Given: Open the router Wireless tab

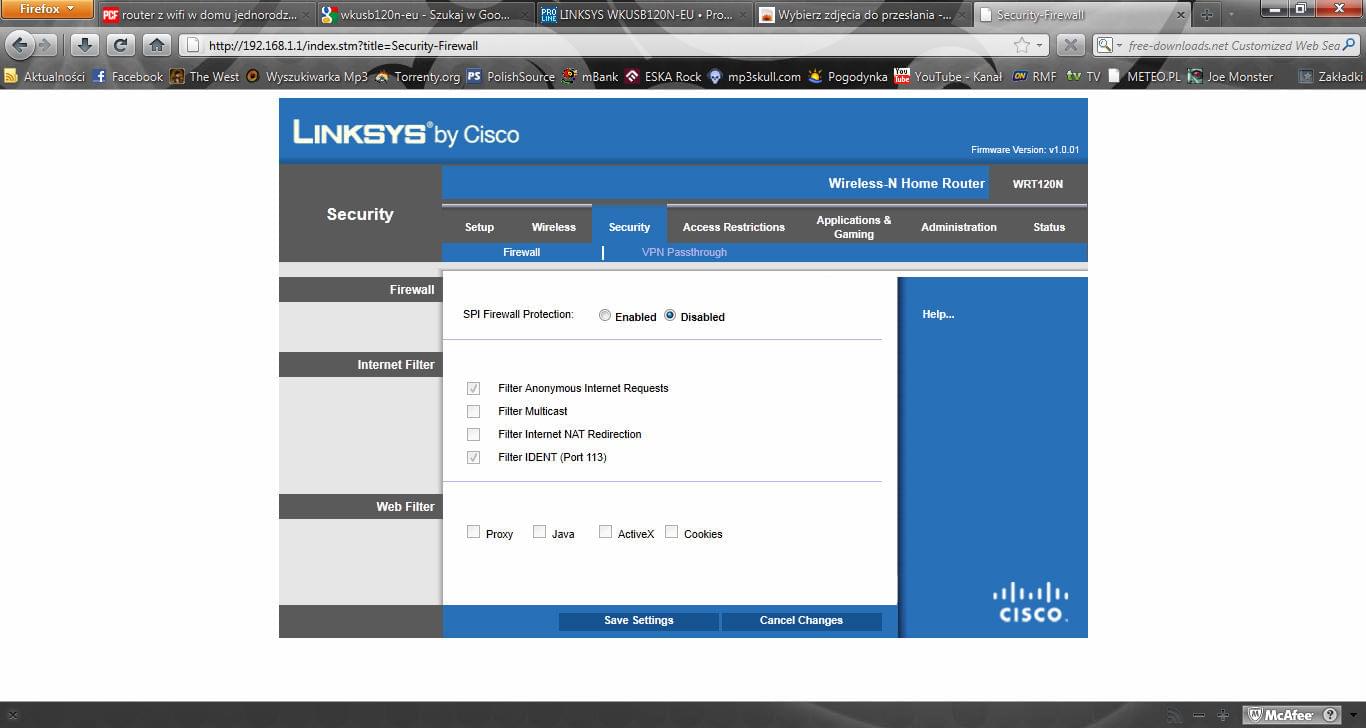Looking at the screenshot, I should point(554,227).
